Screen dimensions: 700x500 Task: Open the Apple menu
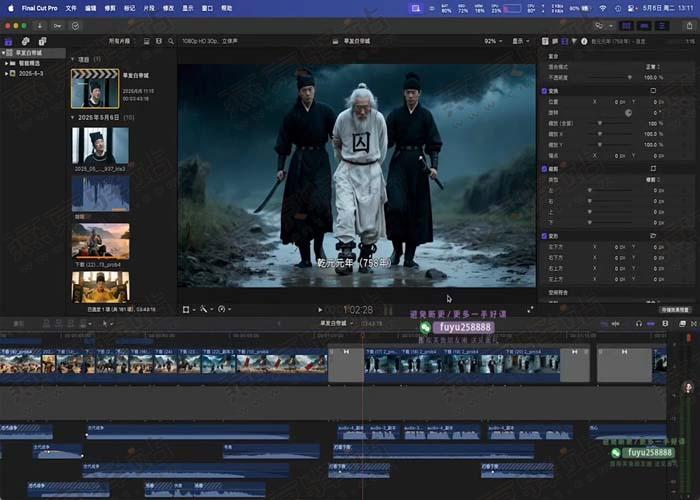click(11, 8)
